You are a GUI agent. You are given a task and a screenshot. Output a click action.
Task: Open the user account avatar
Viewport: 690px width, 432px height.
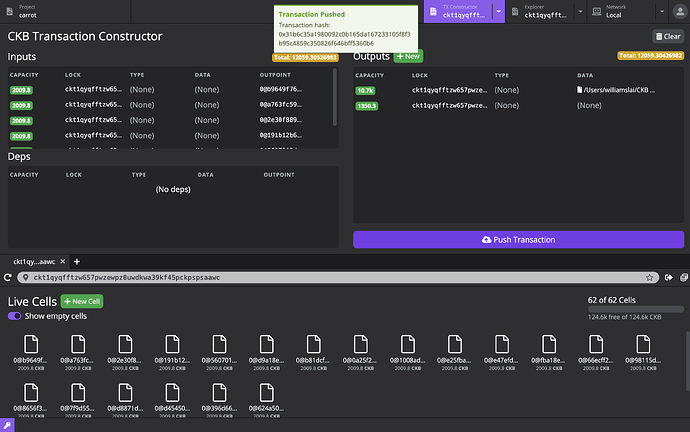[x=680, y=11]
